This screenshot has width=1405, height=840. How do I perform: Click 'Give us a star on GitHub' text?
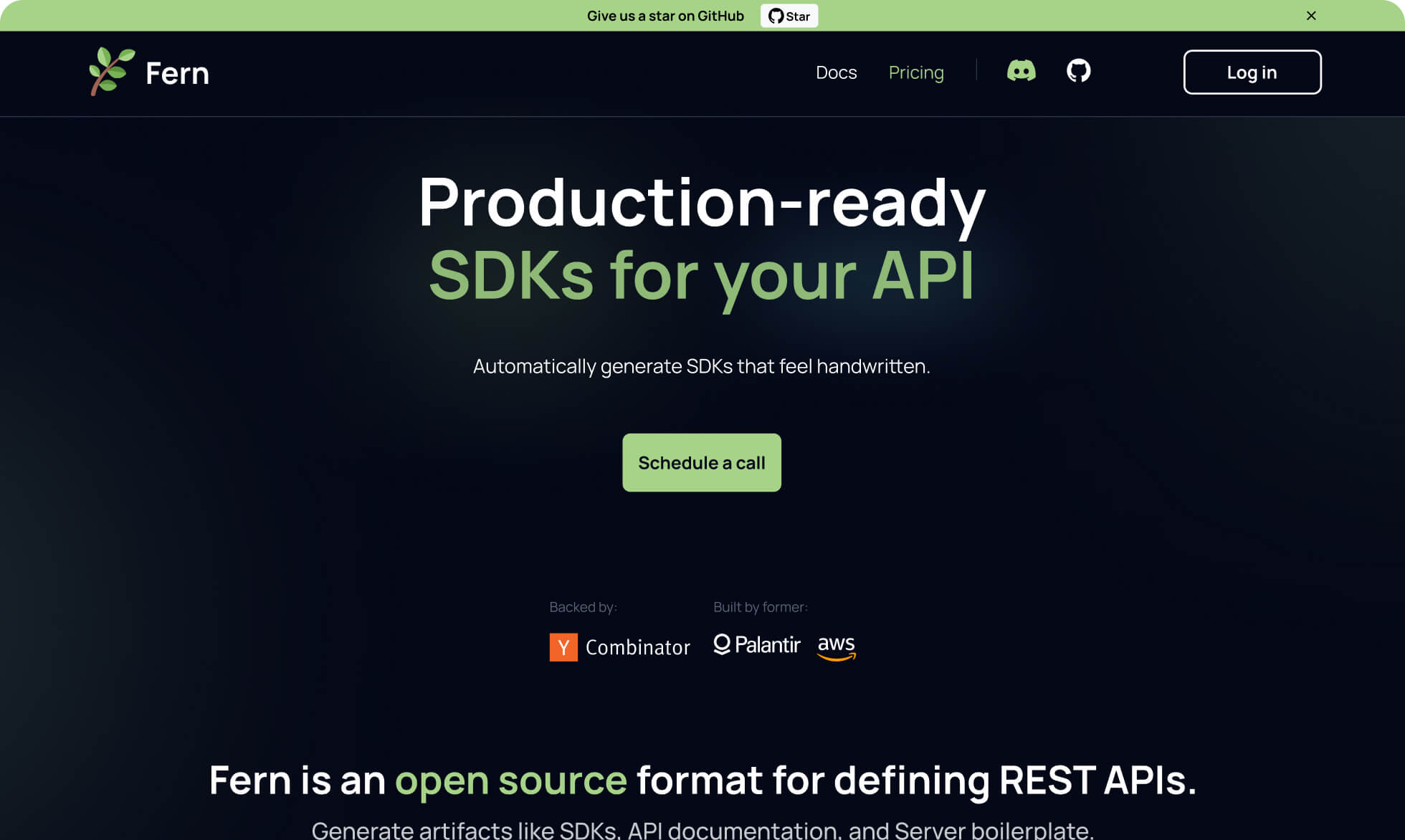(x=665, y=16)
